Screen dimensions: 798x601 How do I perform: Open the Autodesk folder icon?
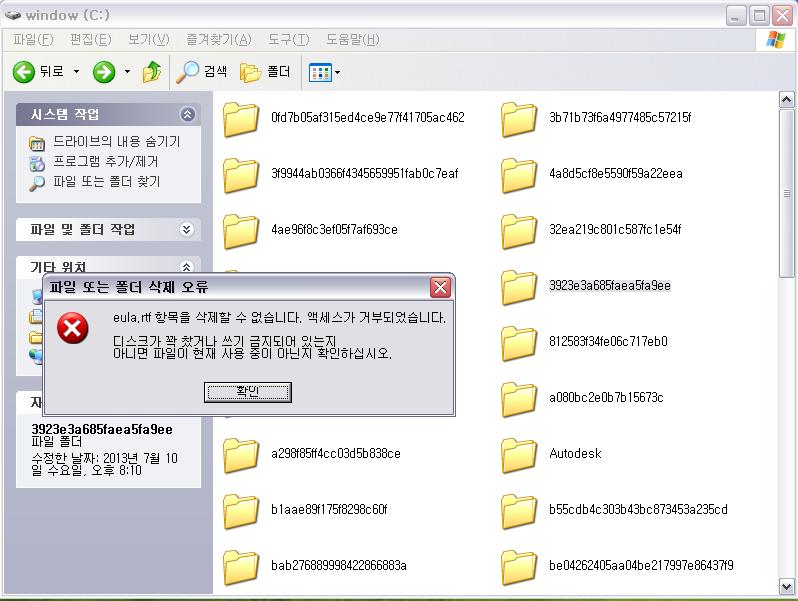click(520, 454)
